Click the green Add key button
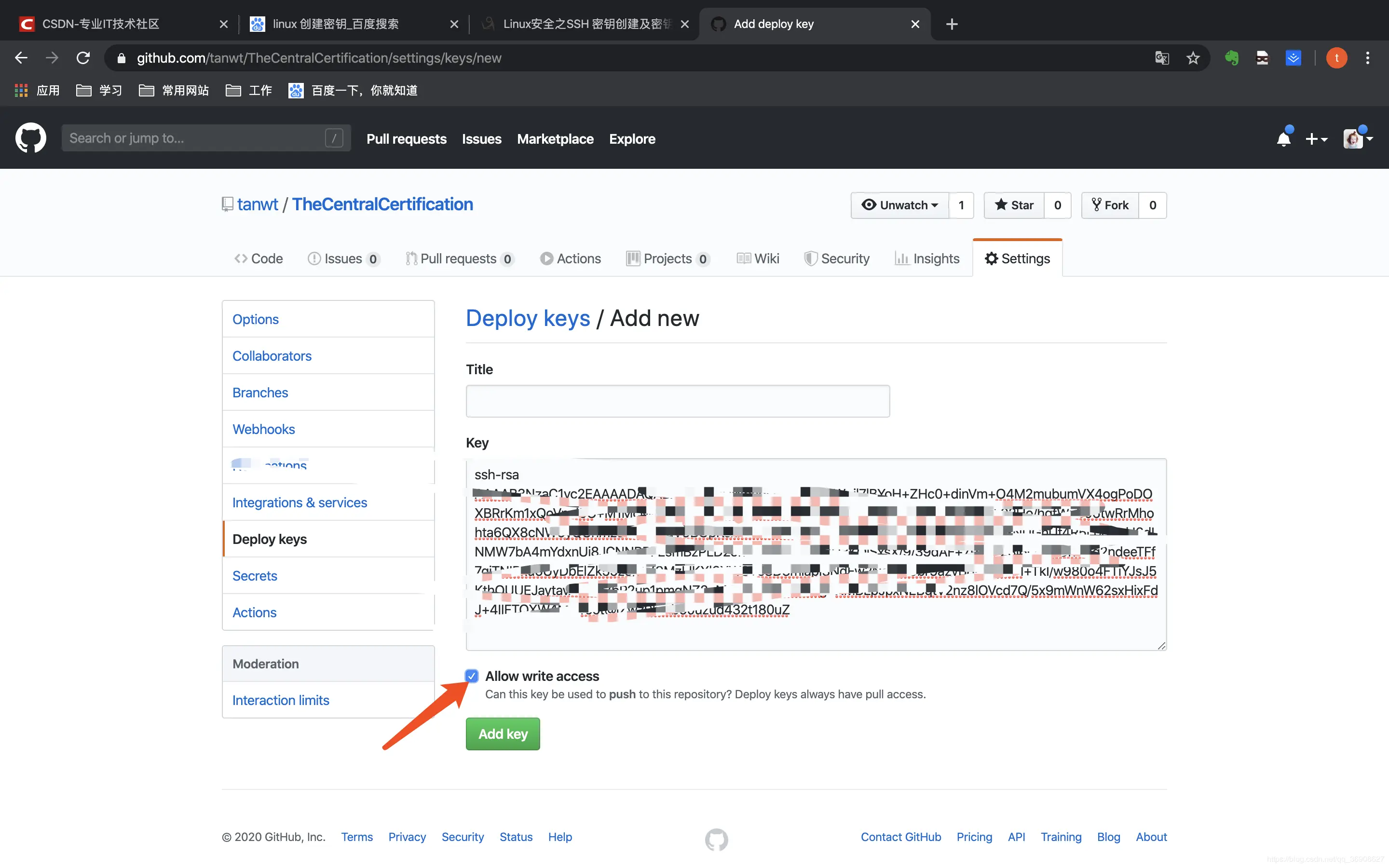Screen dimensions: 1389x868 503,733
